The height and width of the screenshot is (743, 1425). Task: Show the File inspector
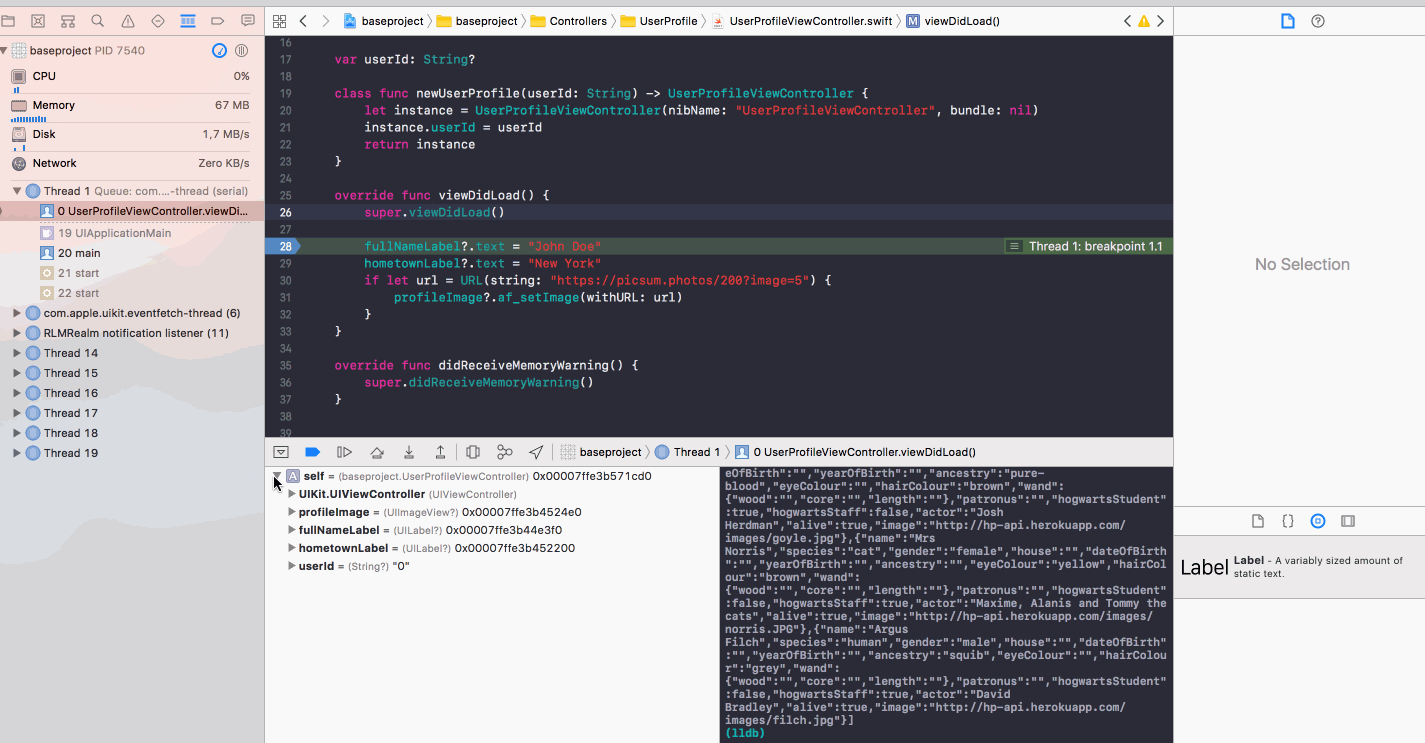click(x=1288, y=21)
